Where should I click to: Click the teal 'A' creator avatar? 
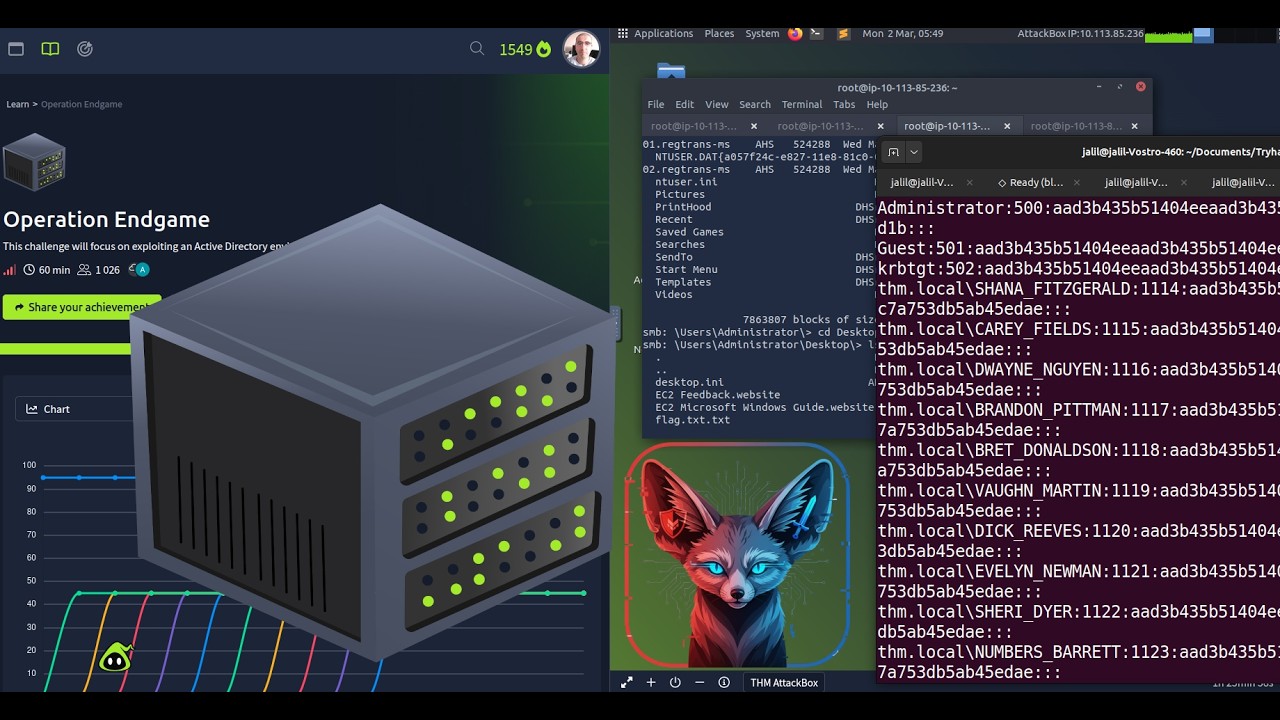[142, 269]
